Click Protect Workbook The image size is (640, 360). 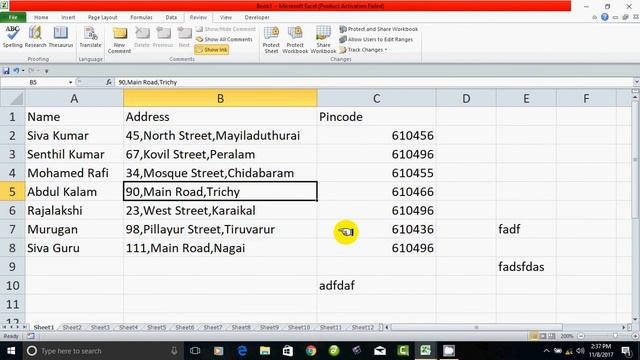pyautogui.click(x=295, y=40)
